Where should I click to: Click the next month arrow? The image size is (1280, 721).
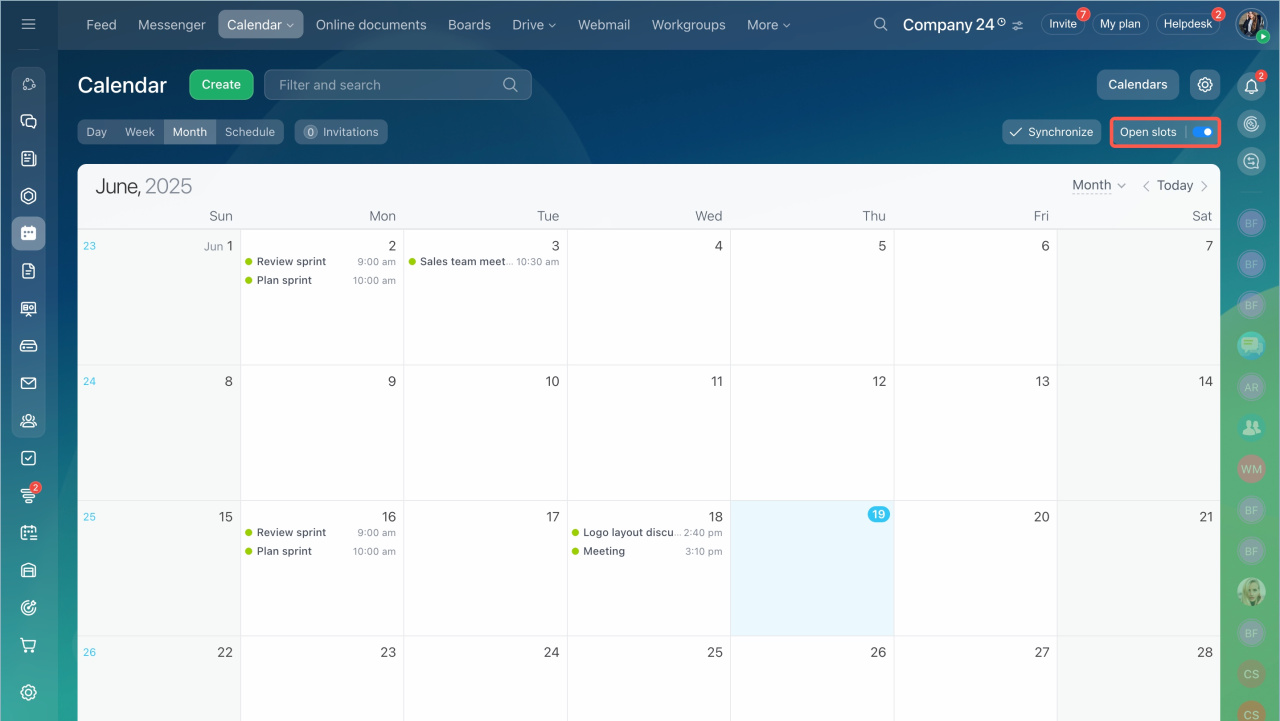(x=1204, y=186)
